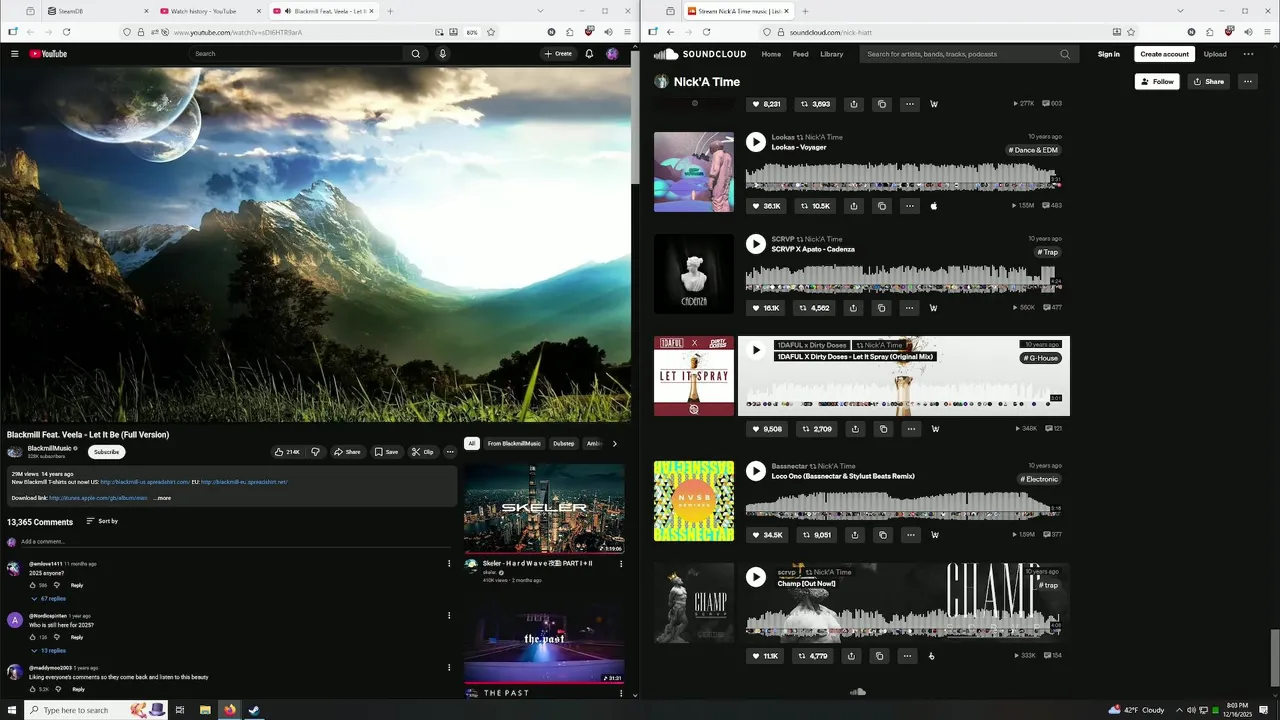Clip the Blackmill video

(x=422, y=452)
